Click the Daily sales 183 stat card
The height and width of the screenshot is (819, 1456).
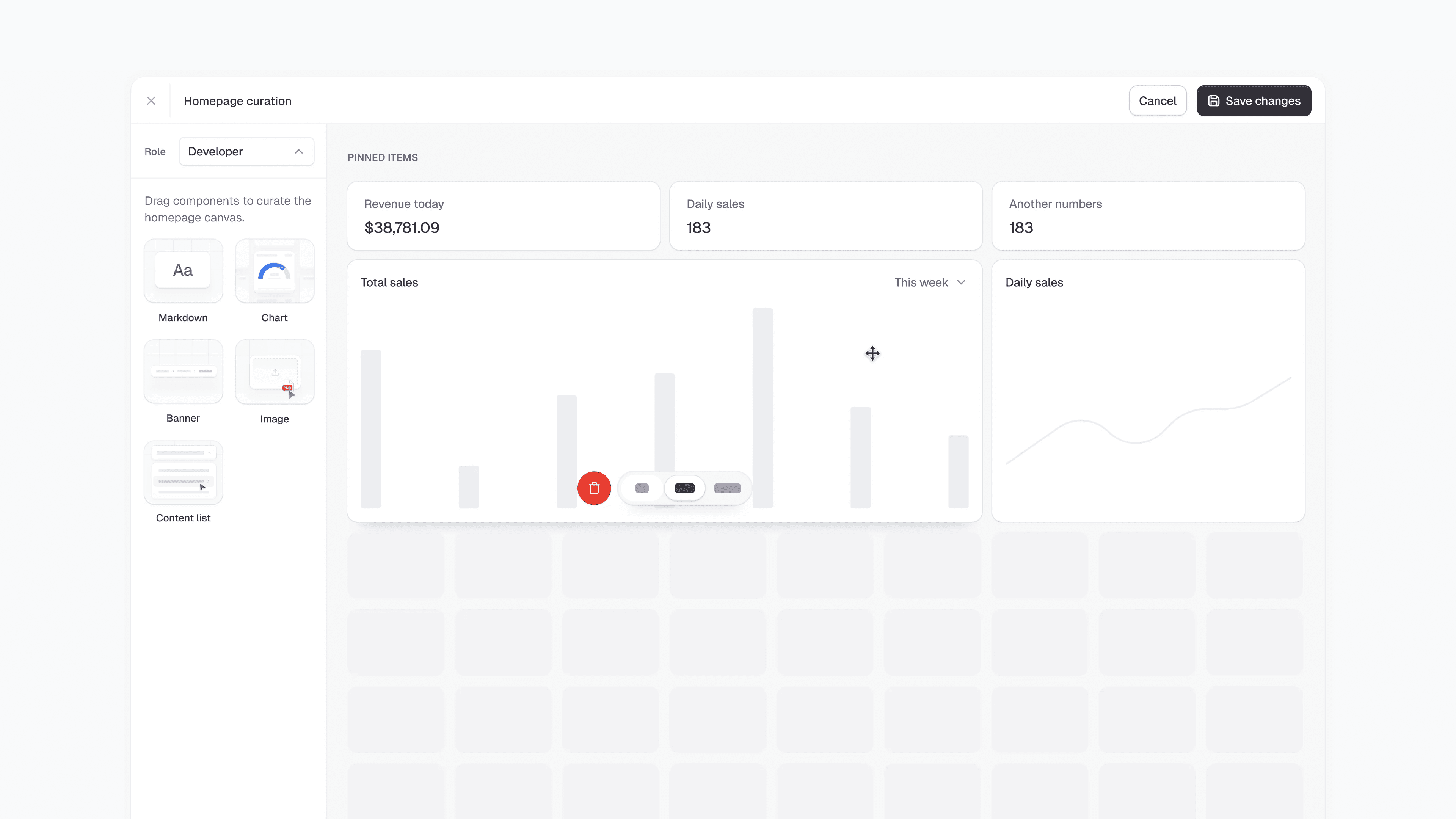(826, 216)
